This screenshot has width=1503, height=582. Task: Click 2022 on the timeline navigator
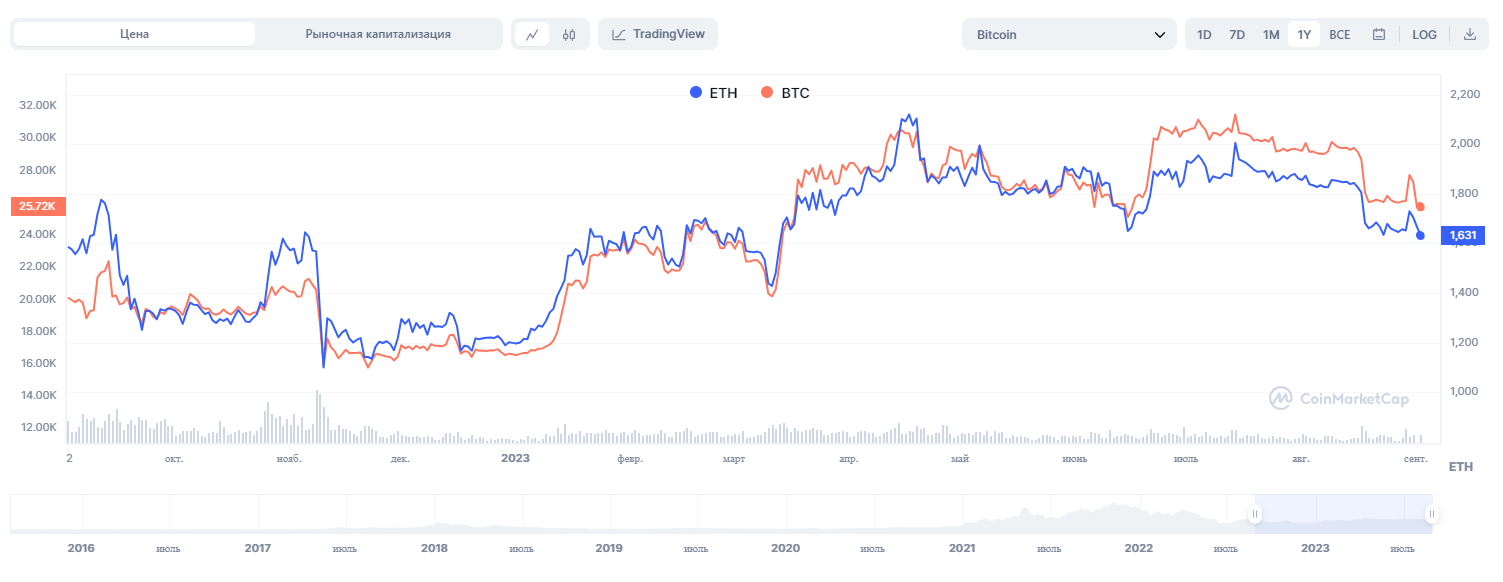click(x=1139, y=548)
